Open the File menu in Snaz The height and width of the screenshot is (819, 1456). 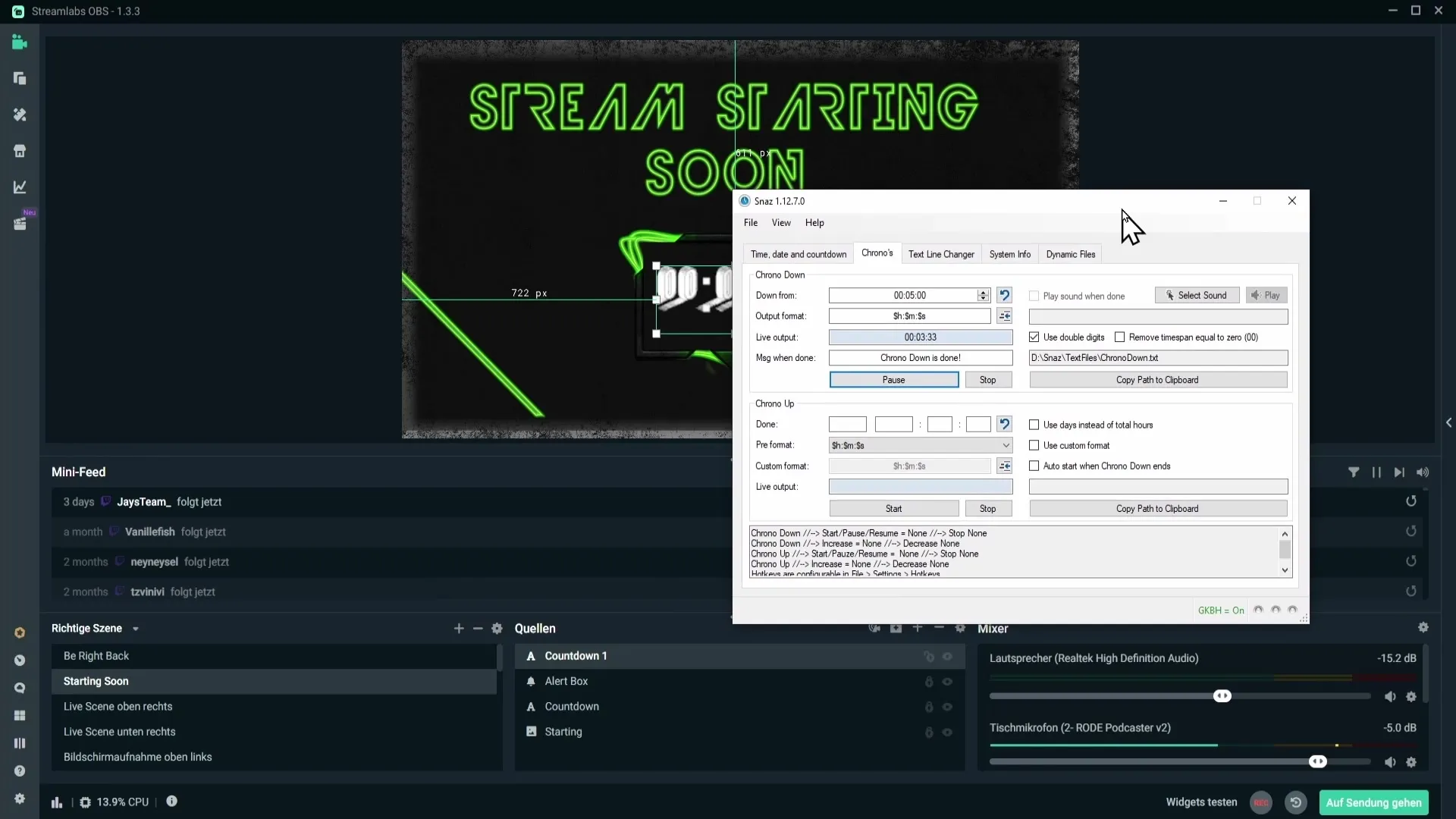tap(751, 223)
